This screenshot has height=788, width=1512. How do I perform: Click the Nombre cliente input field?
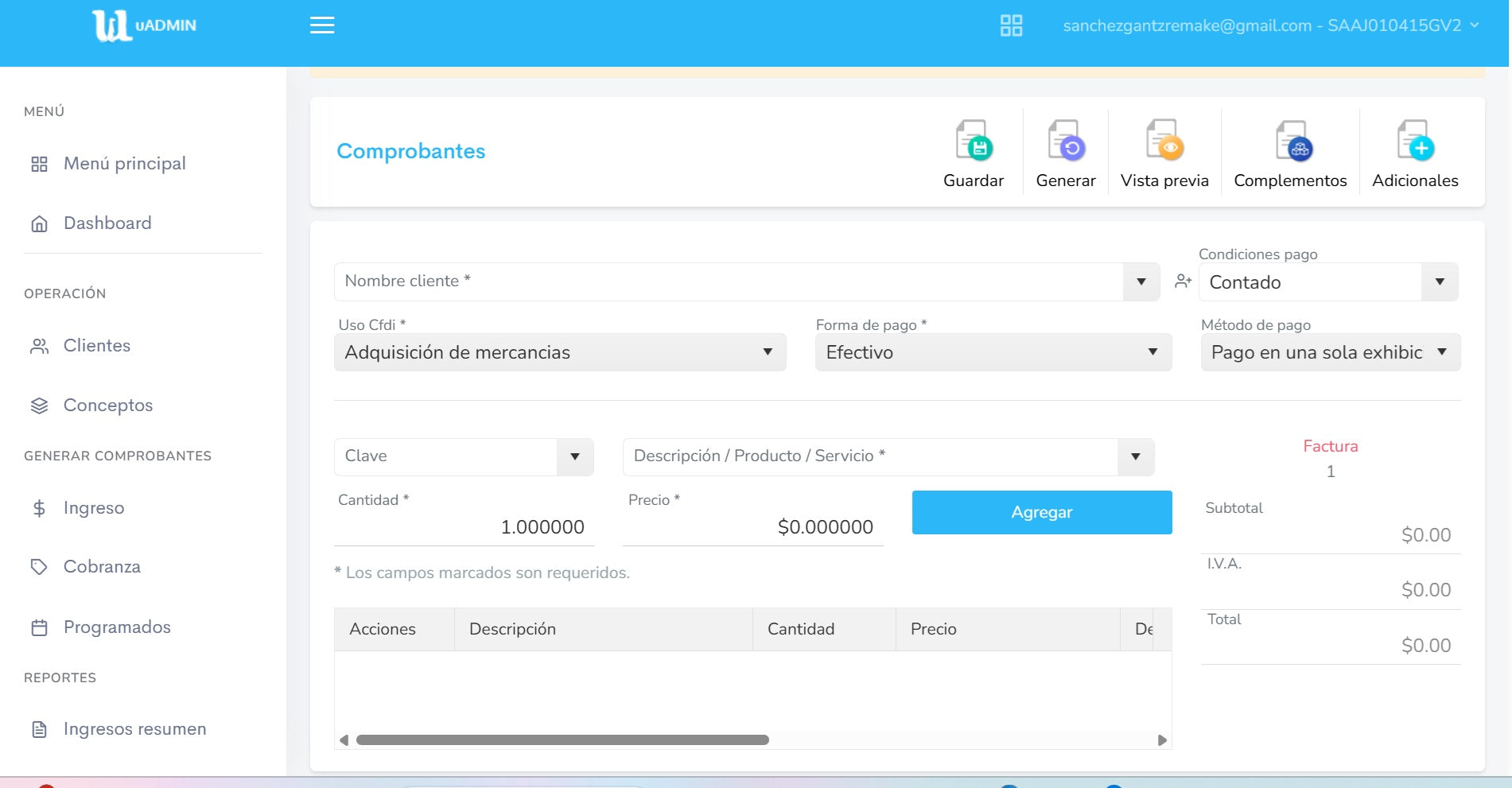tap(729, 281)
